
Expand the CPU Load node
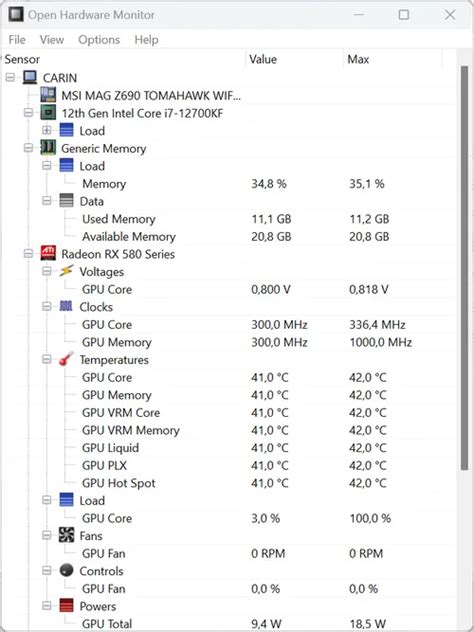click(x=47, y=131)
